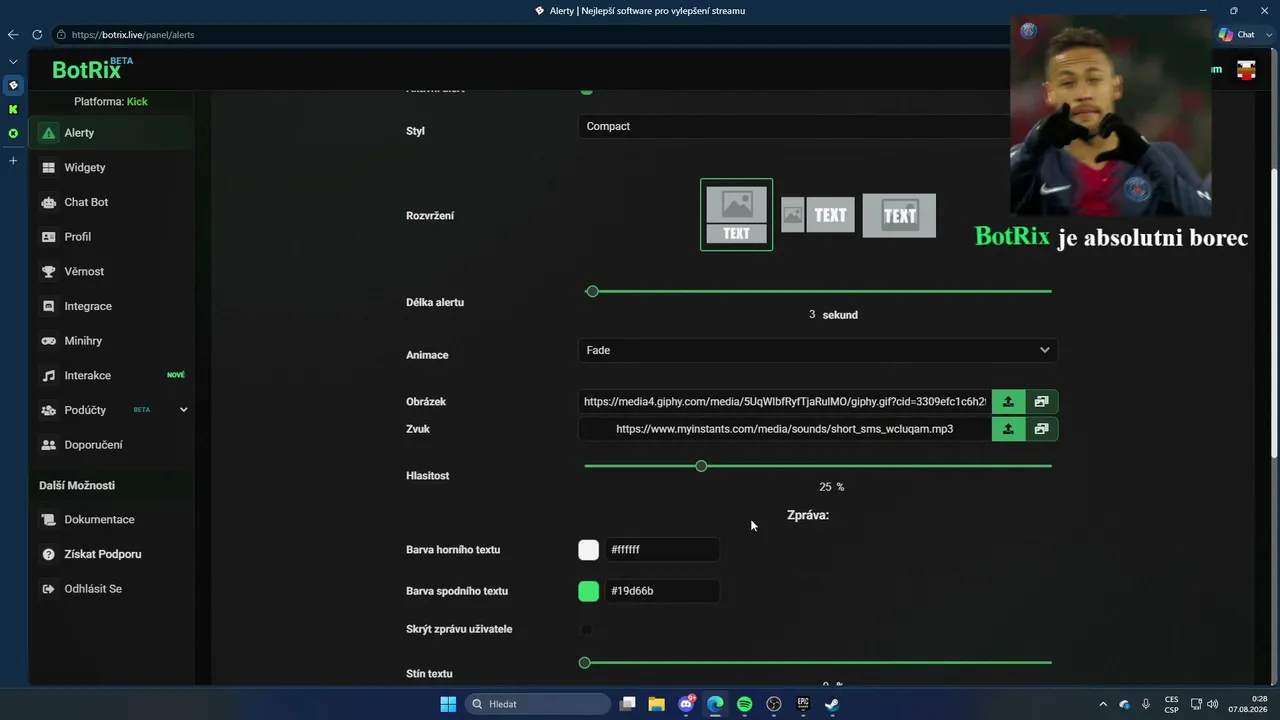The image size is (1280, 720).
Task: Click the microphone tray icon
Action: (x=1146, y=704)
